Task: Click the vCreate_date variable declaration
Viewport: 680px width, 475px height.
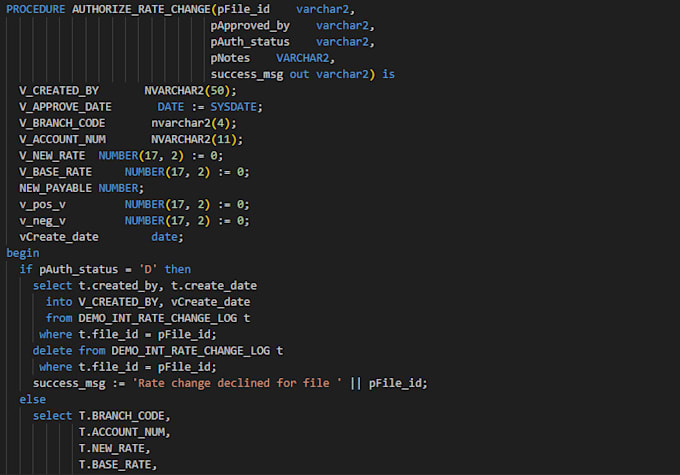Action: coord(101,237)
